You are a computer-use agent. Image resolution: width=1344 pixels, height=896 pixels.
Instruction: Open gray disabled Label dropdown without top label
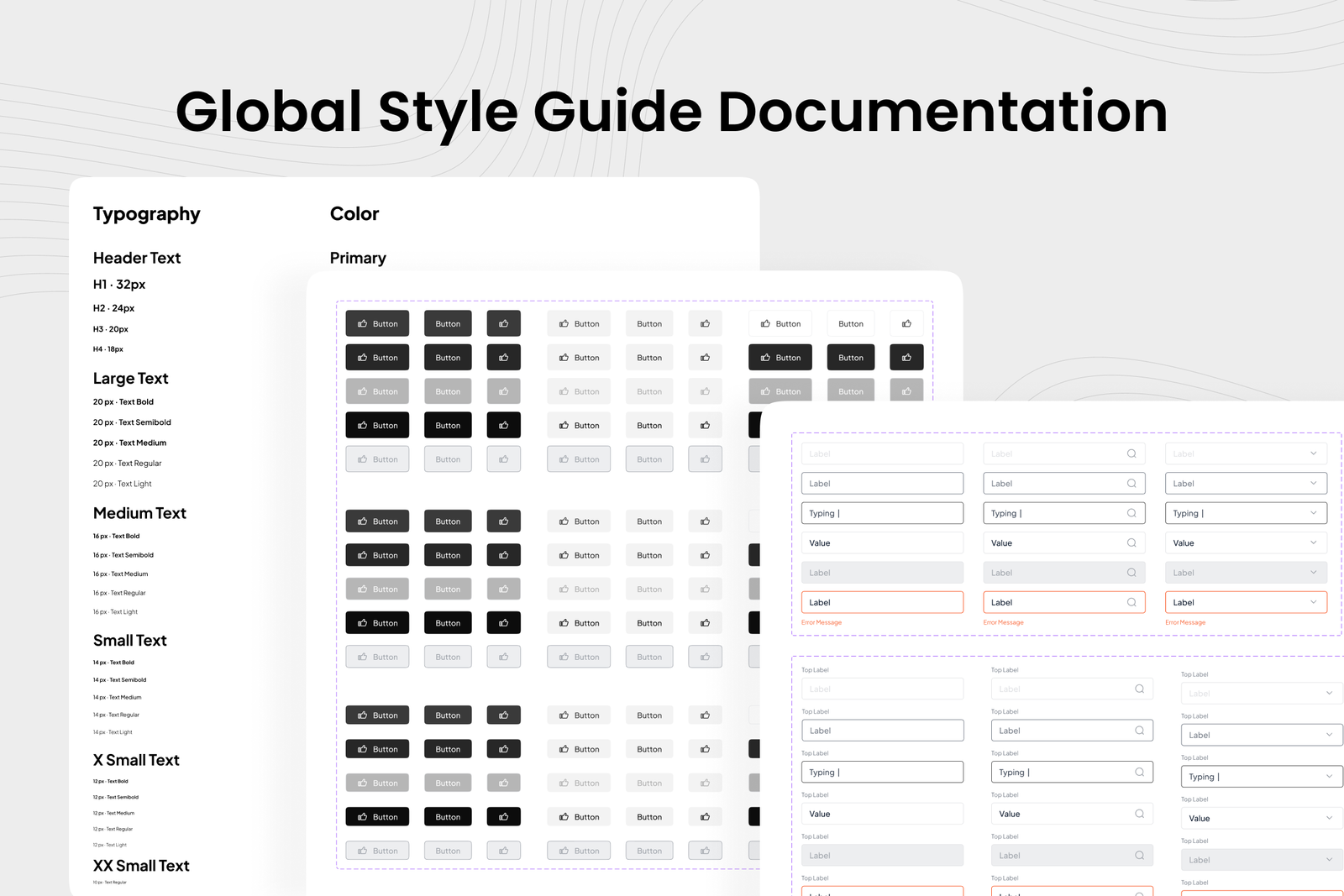pyautogui.click(x=1246, y=573)
